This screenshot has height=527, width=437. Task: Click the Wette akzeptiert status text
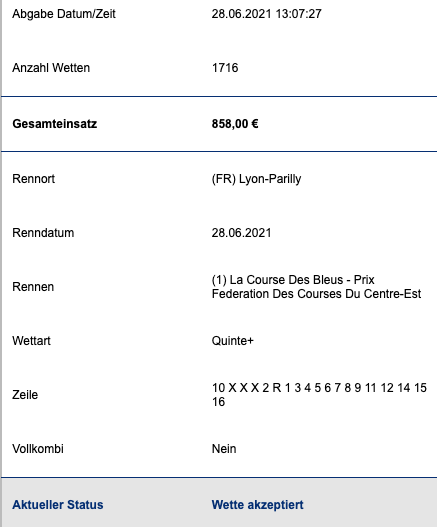click(257, 505)
